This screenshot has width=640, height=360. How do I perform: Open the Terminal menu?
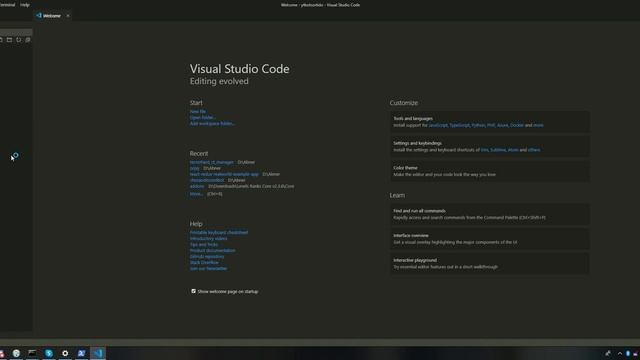coord(7,5)
